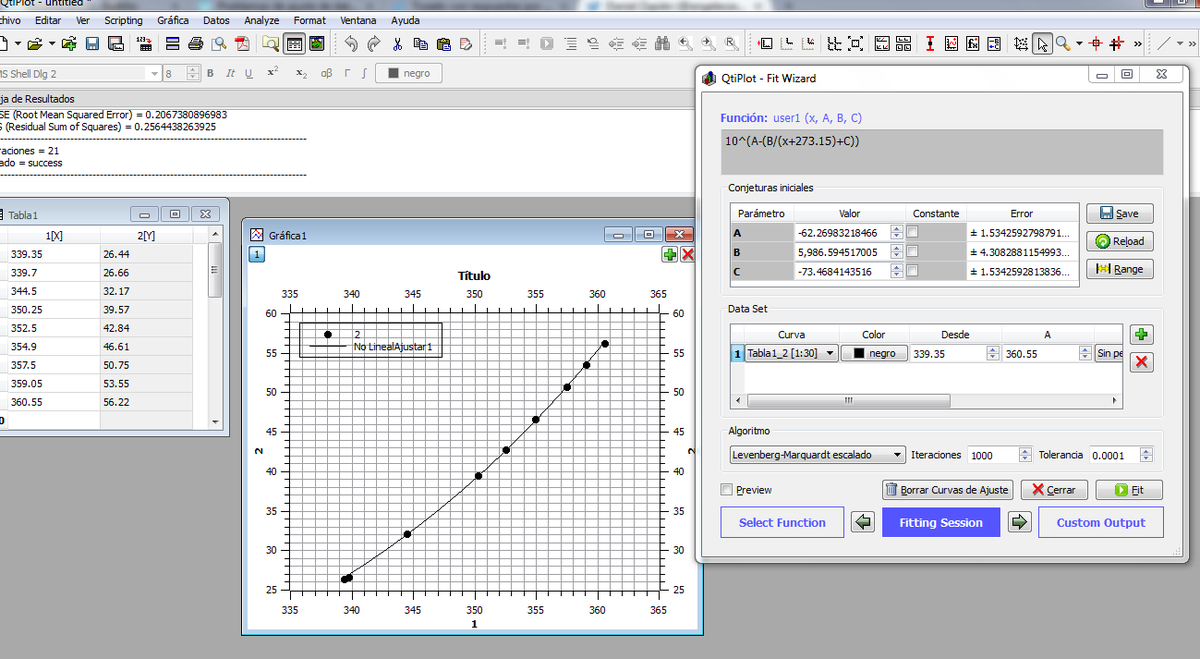Click the Undo arrow icon
Viewport: 1200px width, 659px height.
351,44
